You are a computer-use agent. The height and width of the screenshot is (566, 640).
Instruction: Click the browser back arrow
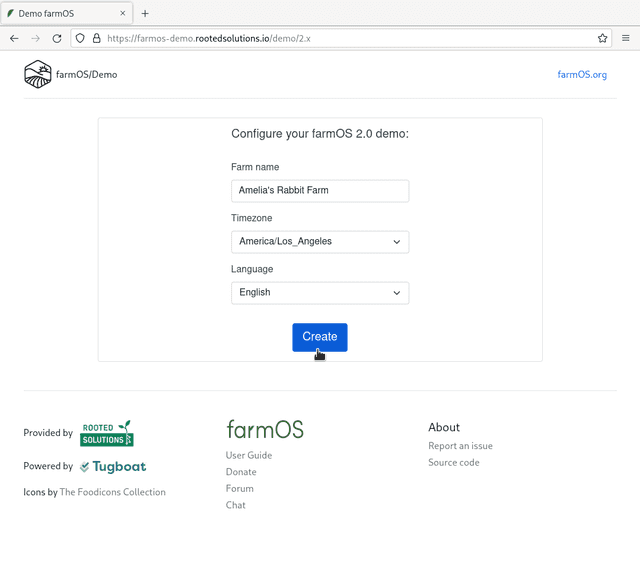(14, 38)
